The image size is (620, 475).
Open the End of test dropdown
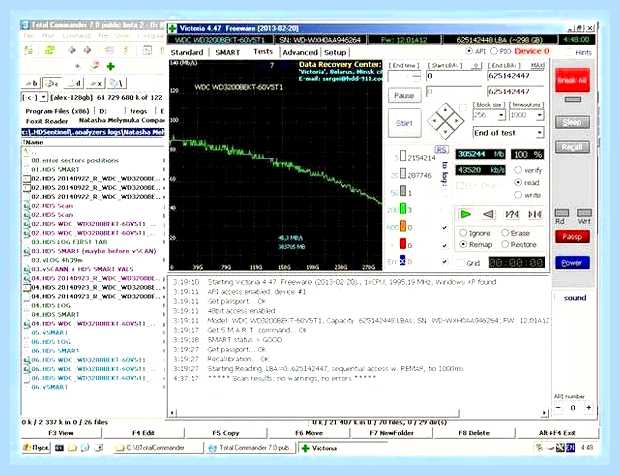540,133
